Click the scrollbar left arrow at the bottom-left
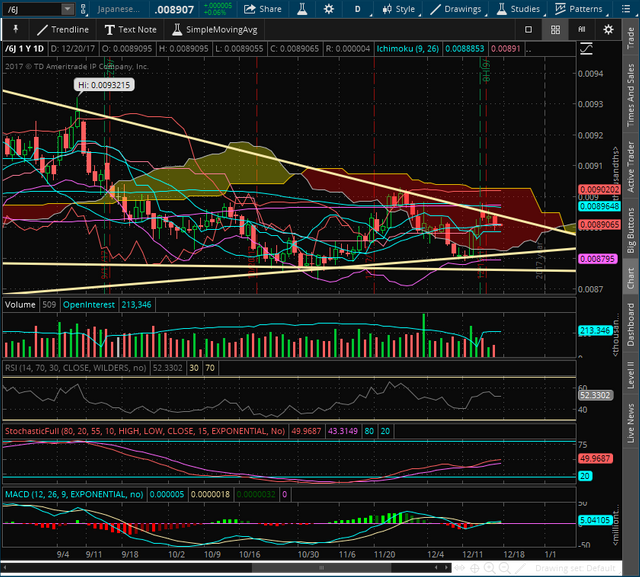 pyautogui.click(x=4, y=568)
